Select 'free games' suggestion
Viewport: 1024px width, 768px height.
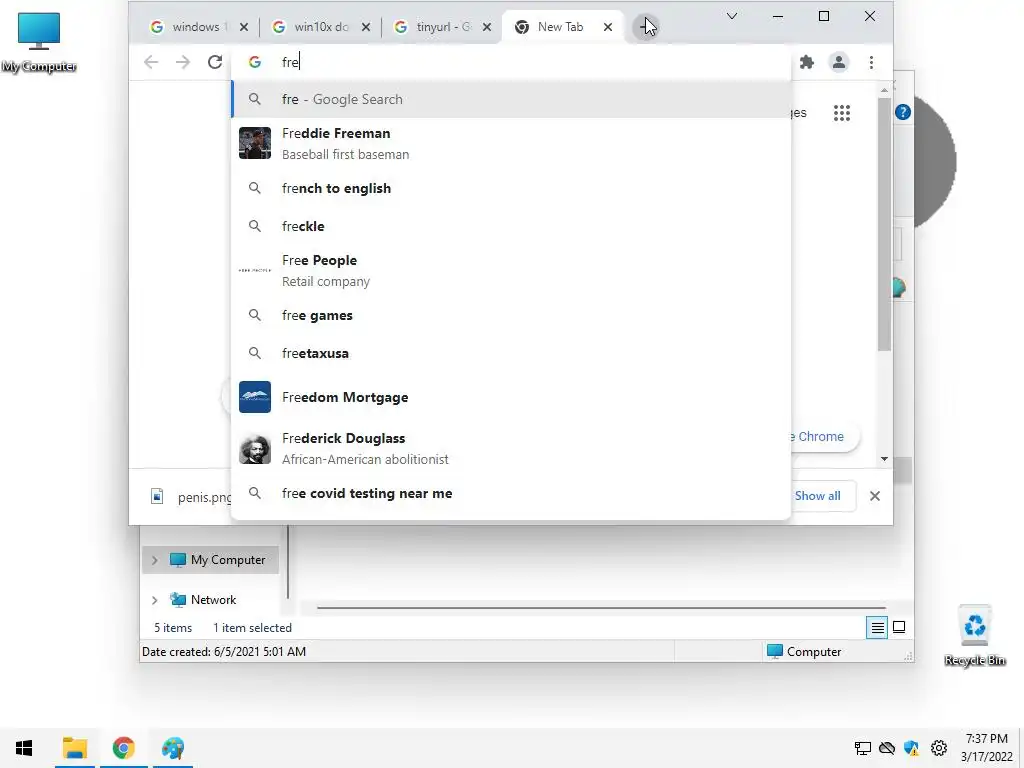coord(511,315)
